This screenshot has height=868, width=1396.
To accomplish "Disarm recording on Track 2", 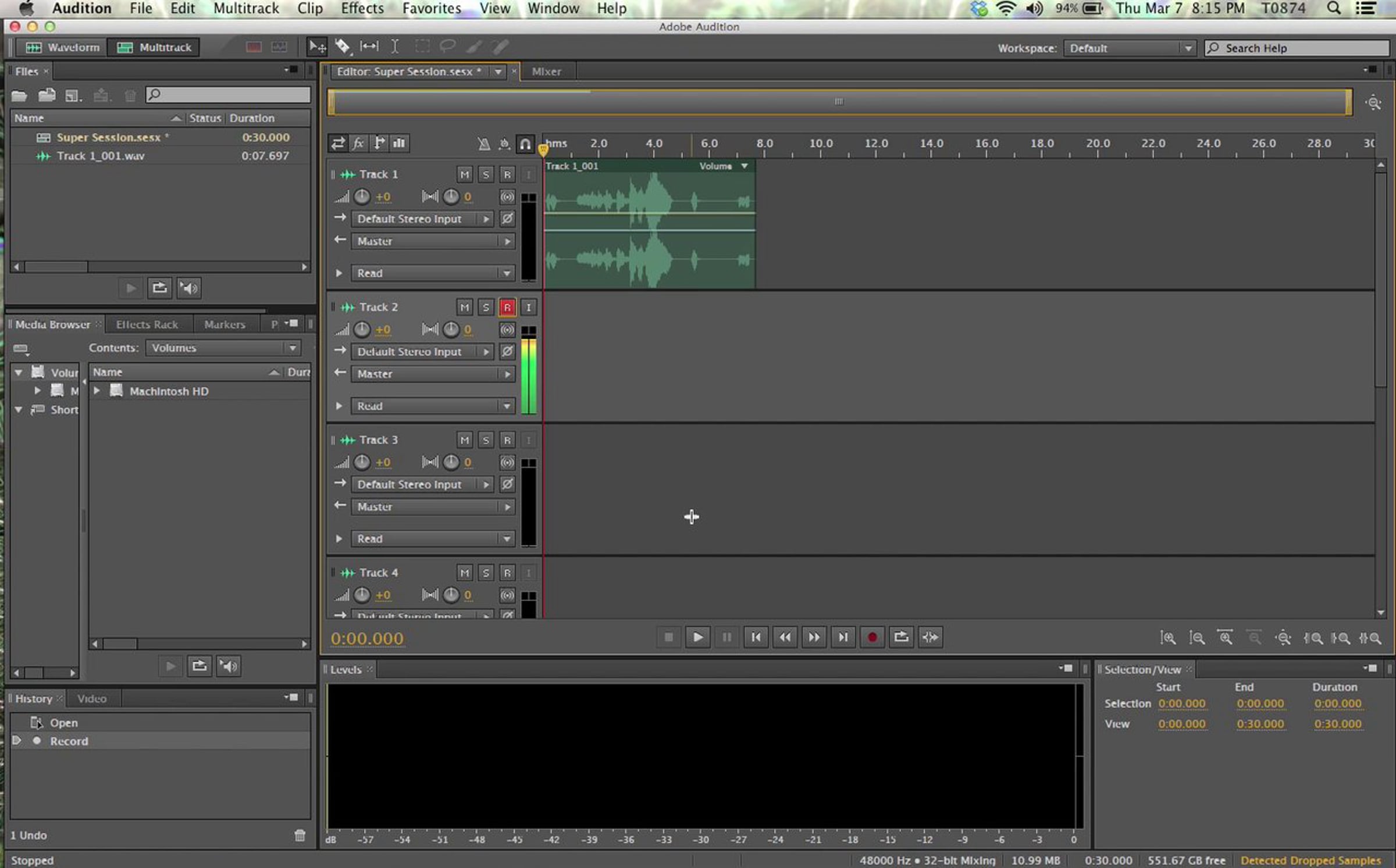I will [x=507, y=307].
